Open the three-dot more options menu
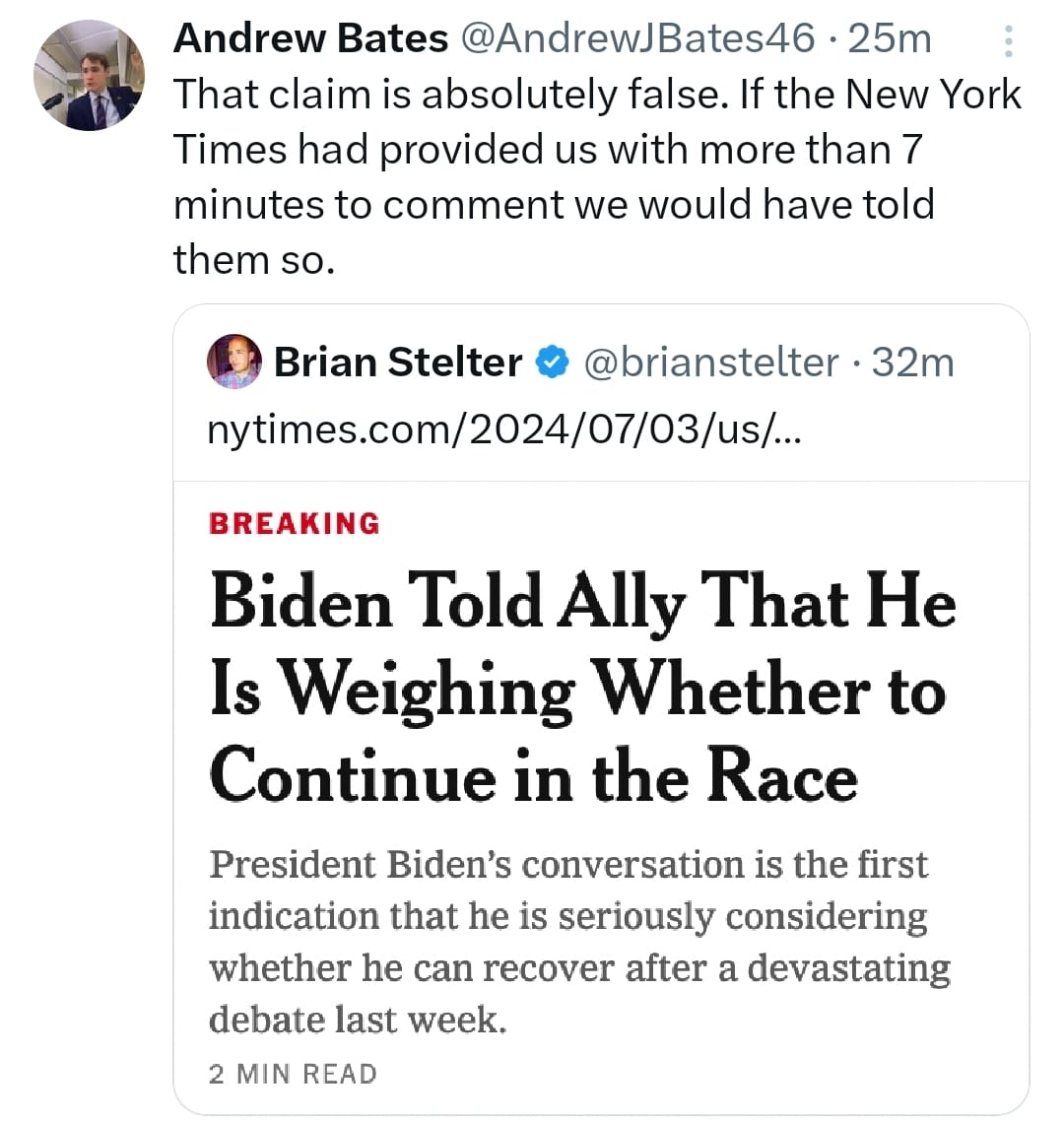Screen dimensions: 1064x1121 (x=1008, y=40)
